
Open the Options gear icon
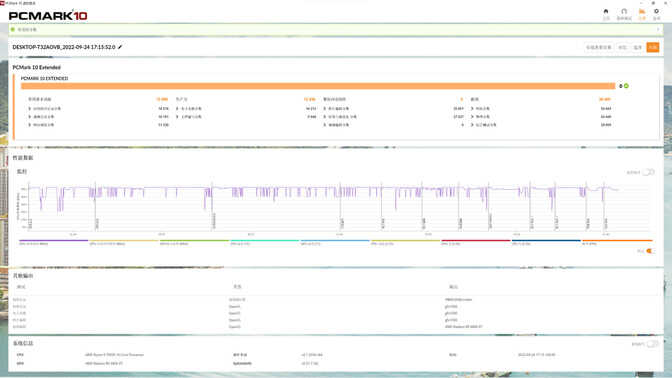[656, 12]
